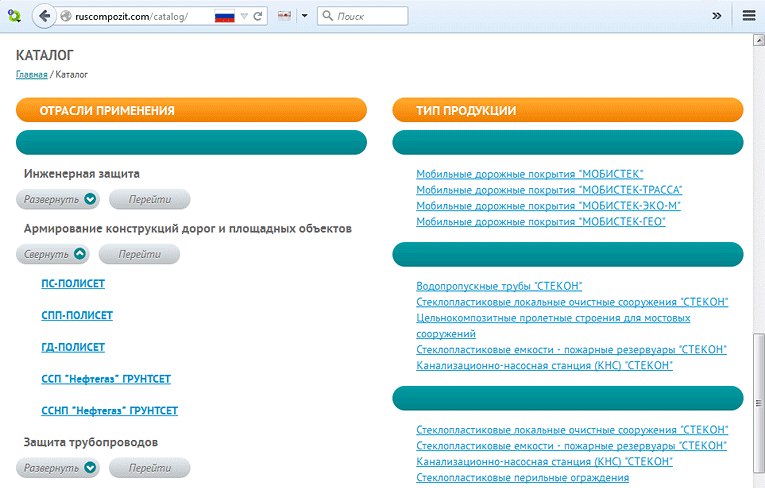
Task: Go to Главная breadcrumb link
Action: [31, 75]
